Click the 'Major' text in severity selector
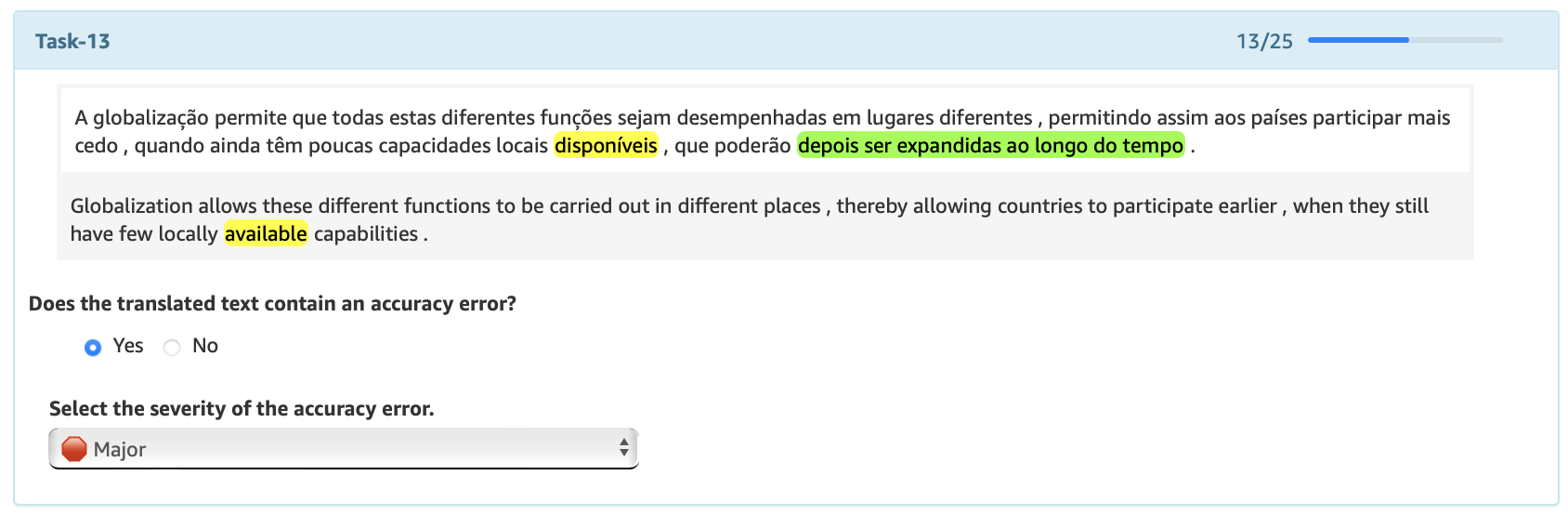This screenshot has height=515, width=1568. 120,450
